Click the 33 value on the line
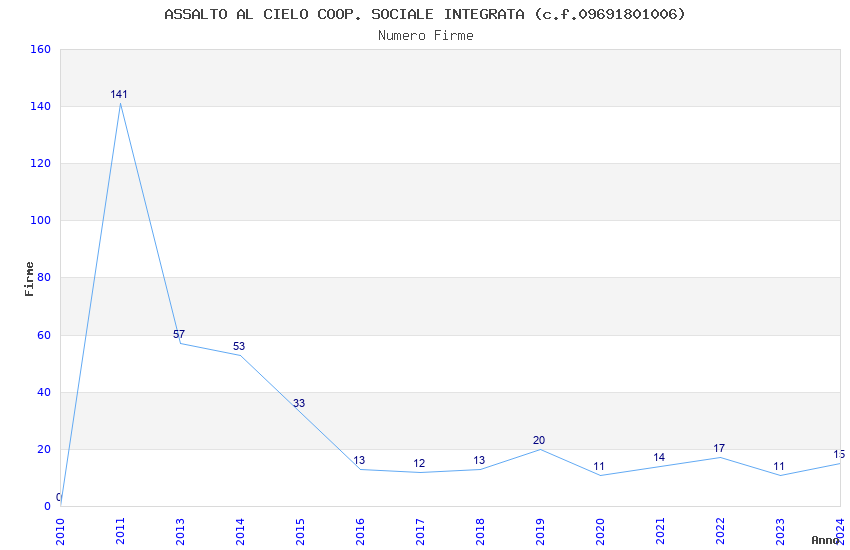Screen dimensions: 850x550 [x=299, y=404]
